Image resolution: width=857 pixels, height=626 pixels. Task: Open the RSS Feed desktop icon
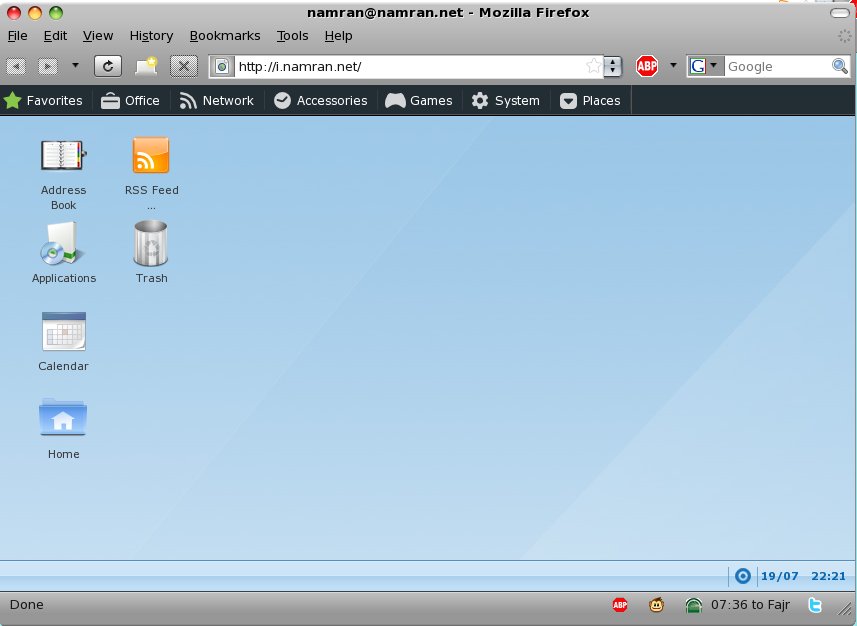pos(151,156)
